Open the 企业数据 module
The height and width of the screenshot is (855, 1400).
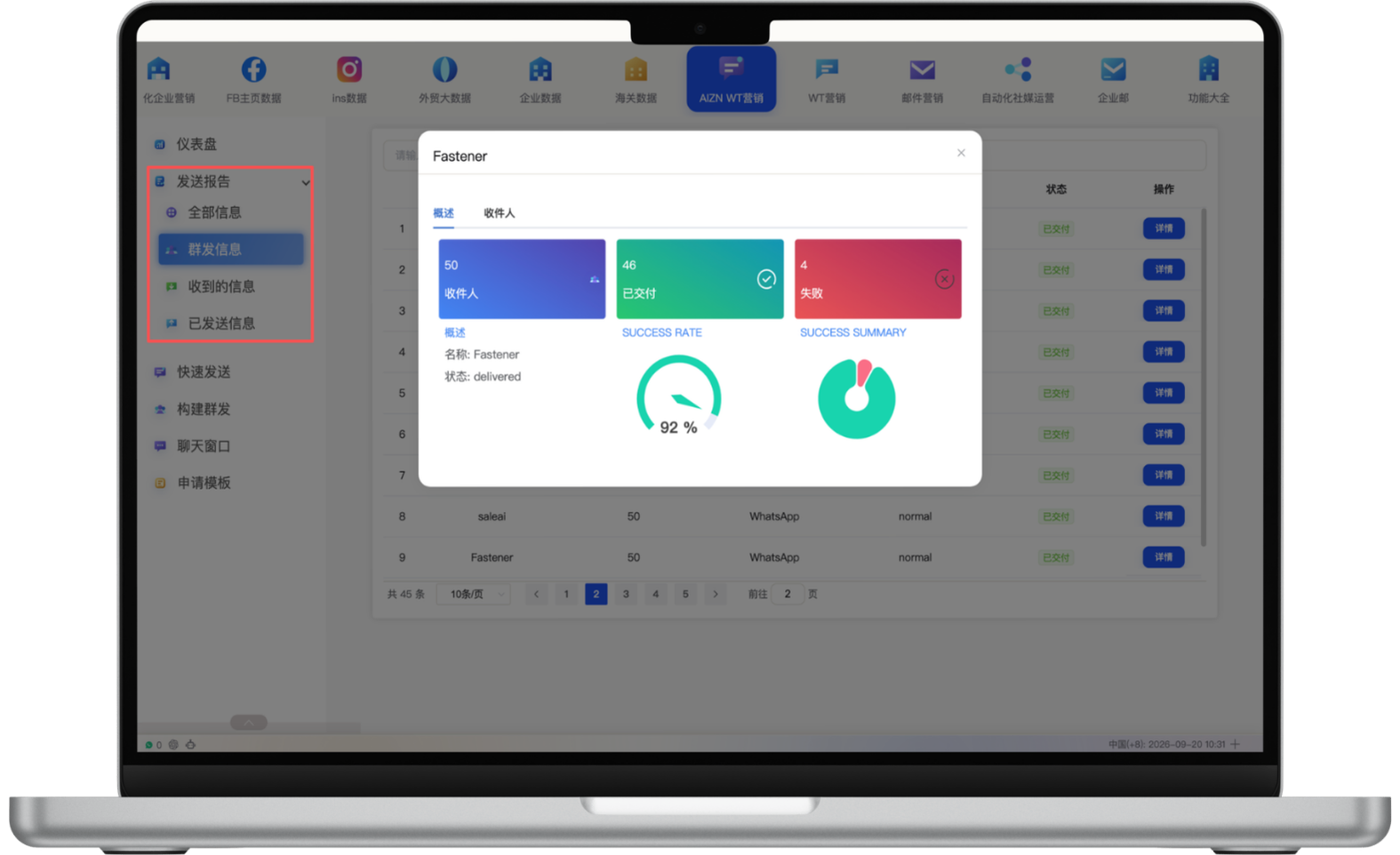tap(540, 80)
